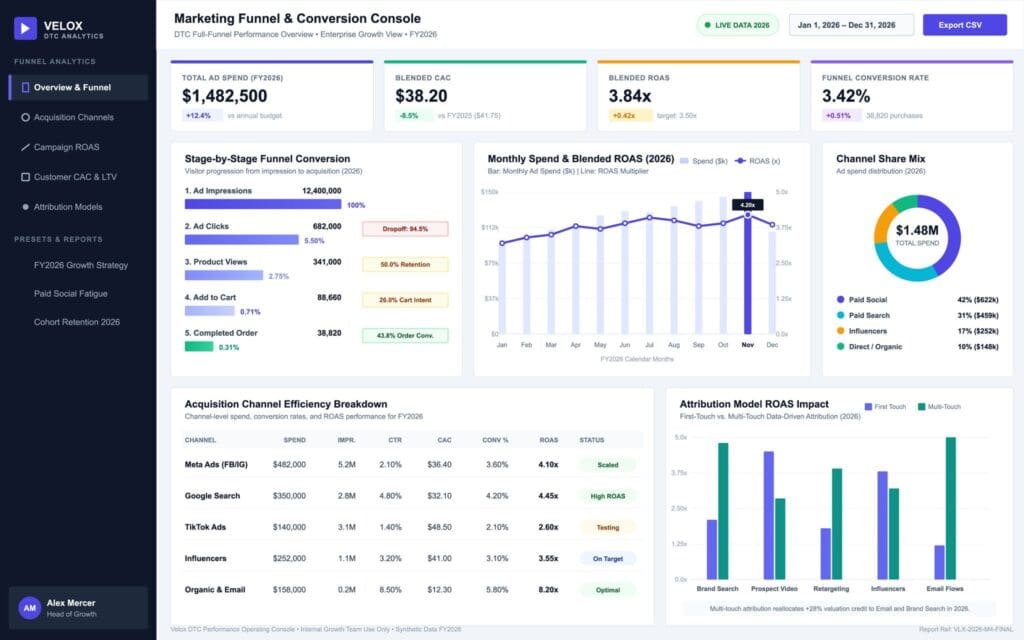Click the AM user avatar
Image resolution: width=1024 pixels, height=640 pixels.
(30, 608)
